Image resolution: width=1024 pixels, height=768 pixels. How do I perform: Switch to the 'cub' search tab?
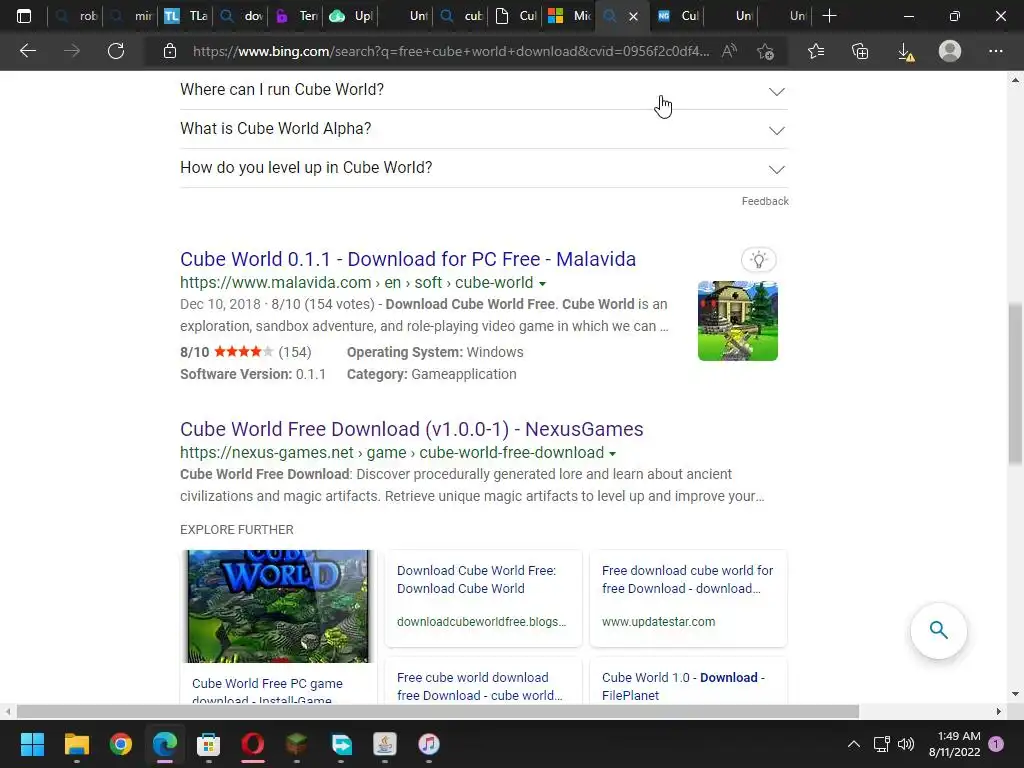[461, 16]
